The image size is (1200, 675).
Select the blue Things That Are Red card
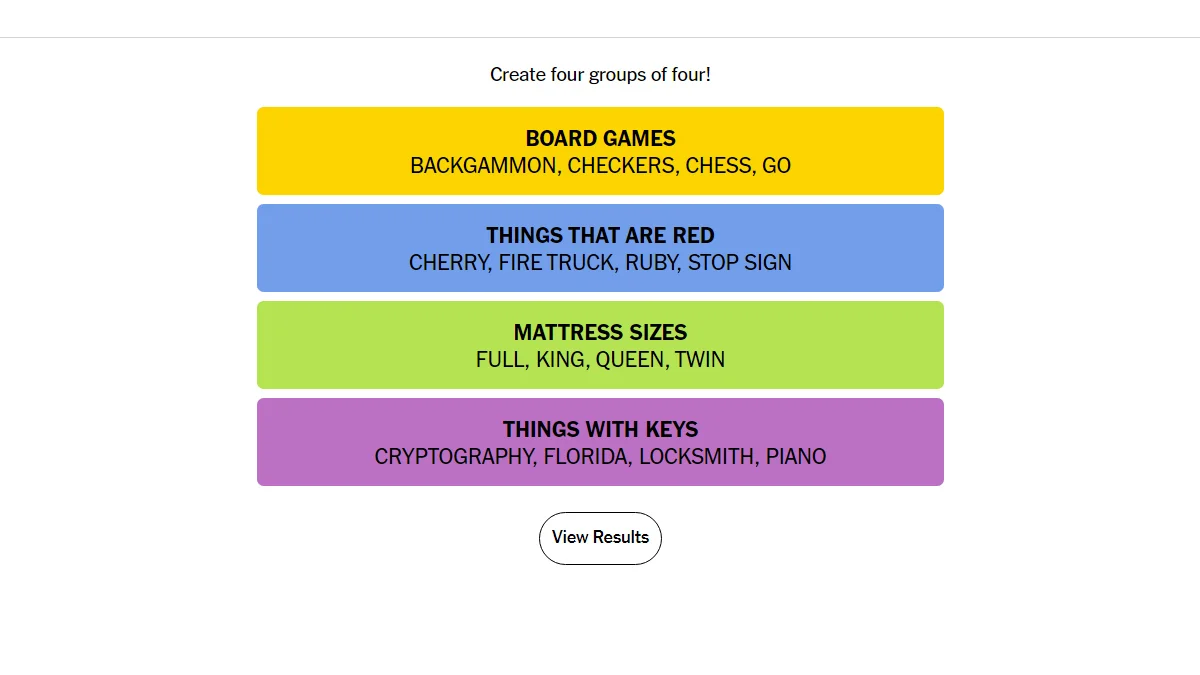coord(600,236)
